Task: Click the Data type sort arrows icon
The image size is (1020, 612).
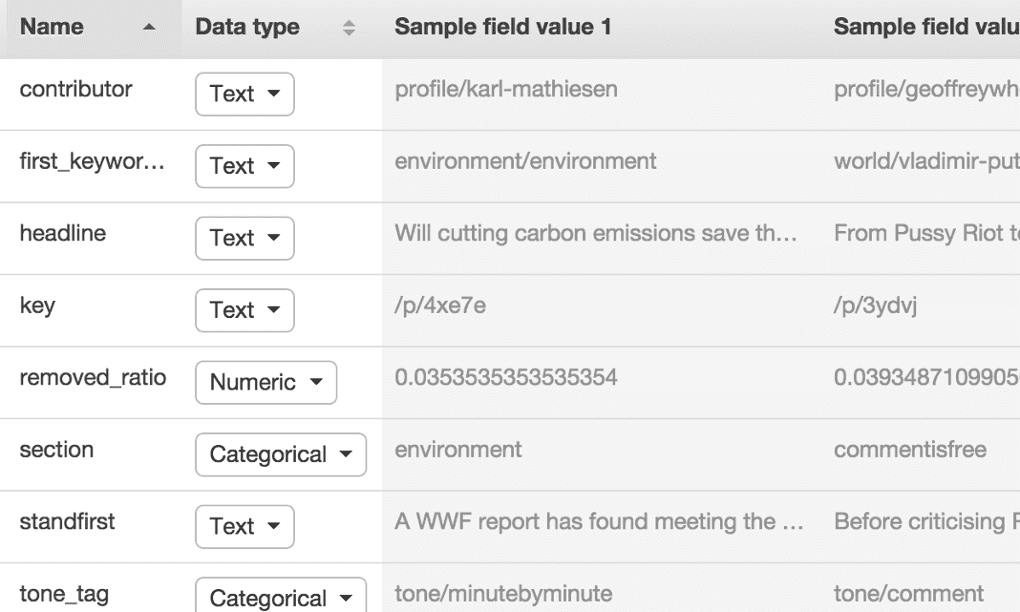Action: point(349,29)
